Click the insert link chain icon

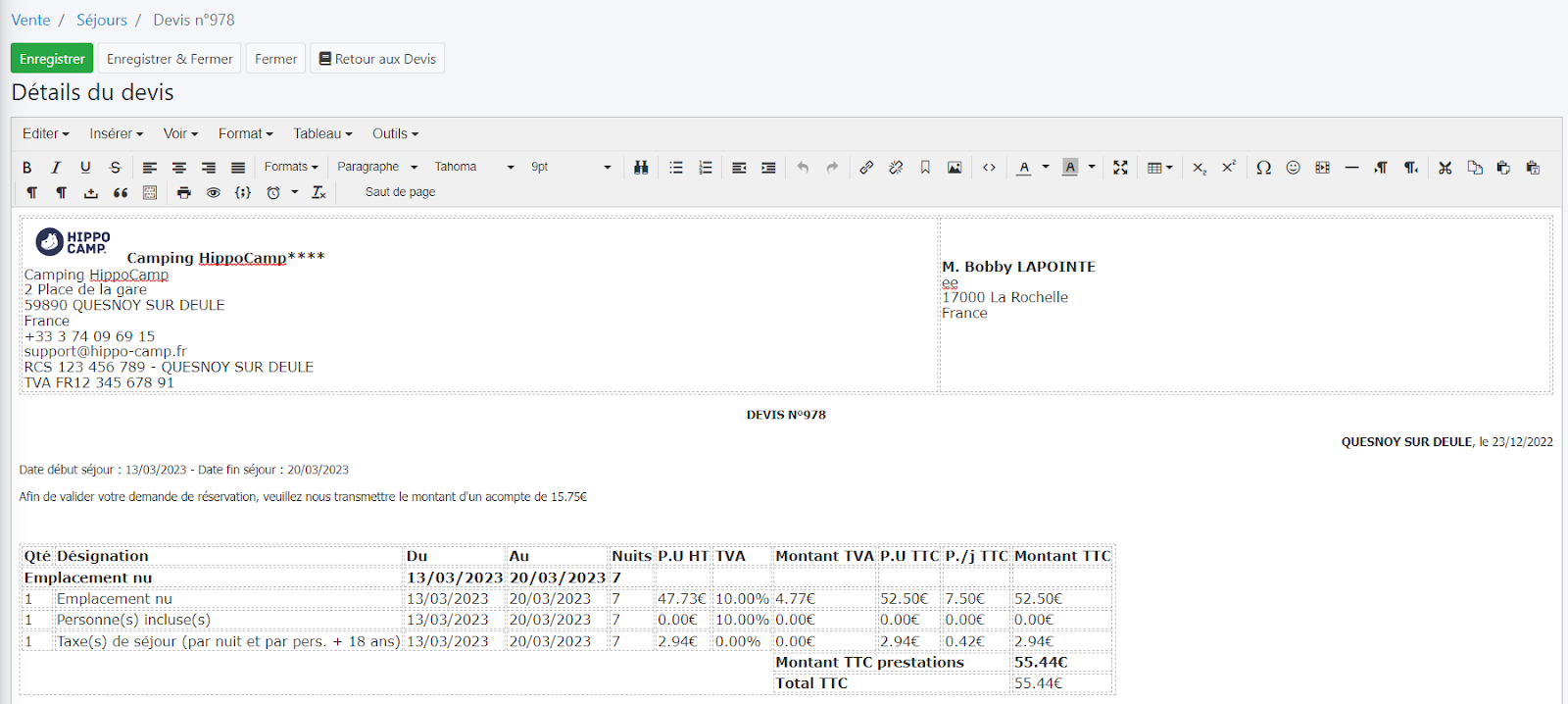866,168
